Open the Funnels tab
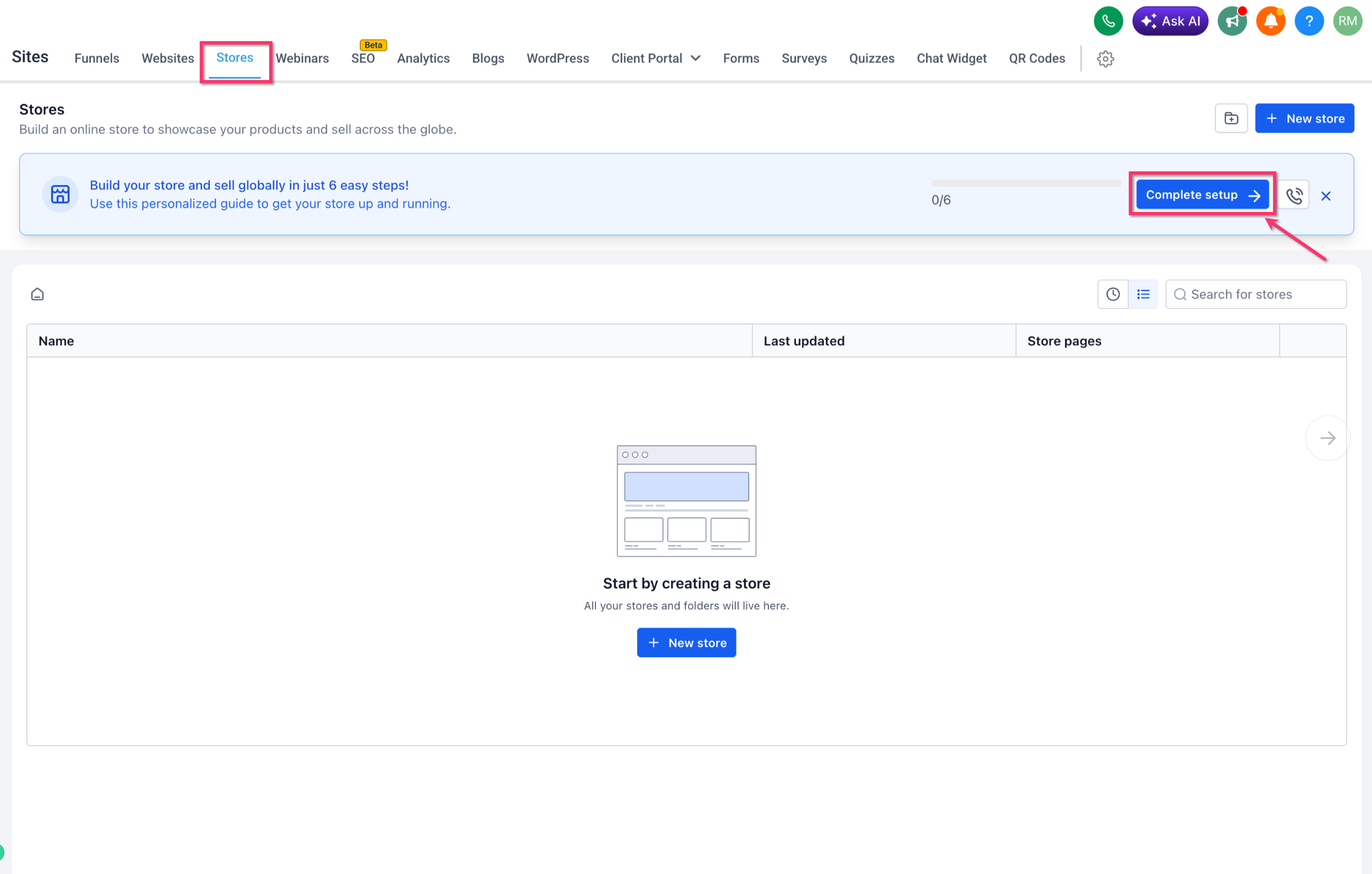This screenshot has width=1372, height=874. [97, 58]
